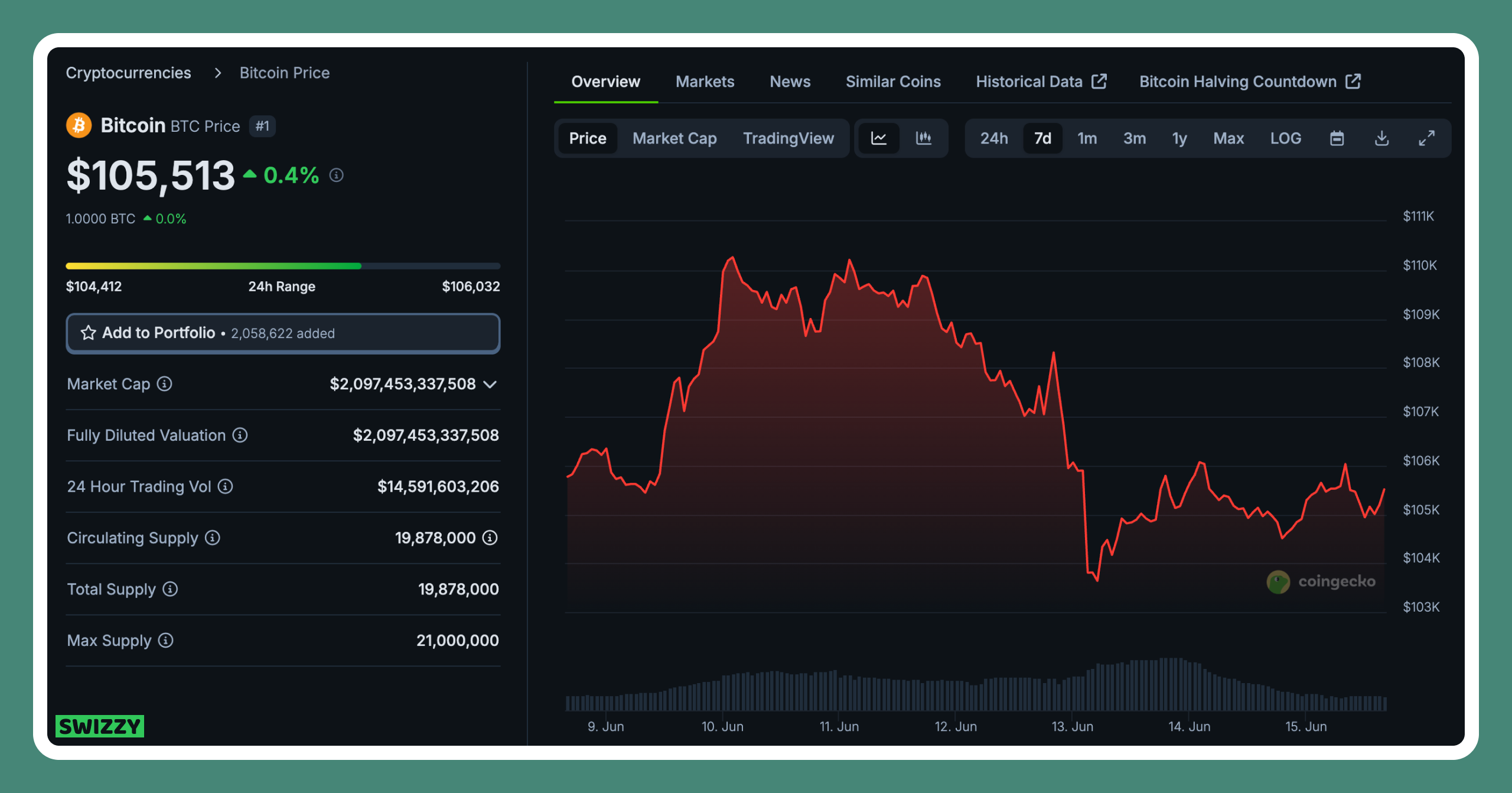Click the orange Bitcoin logo icon
Image resolution: width=1512 pixels, height=793 pixels.
[79, 125]
